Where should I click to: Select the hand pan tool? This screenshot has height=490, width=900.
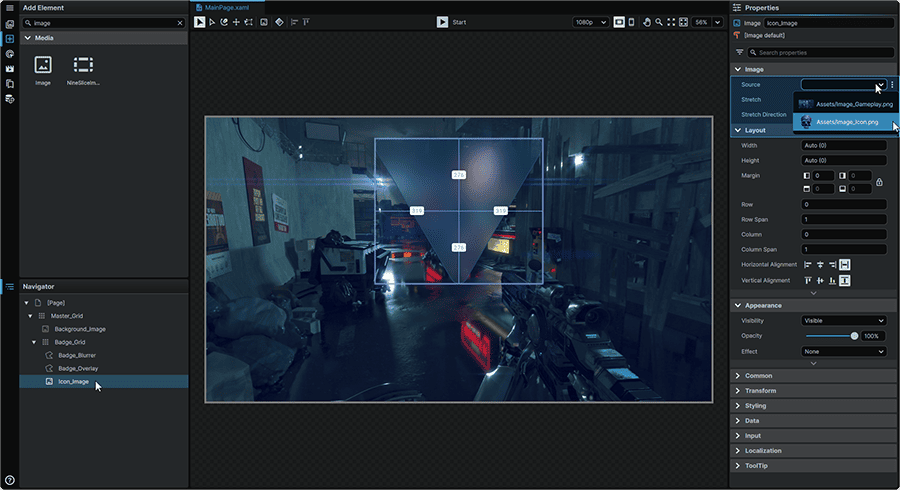(647, 22)
